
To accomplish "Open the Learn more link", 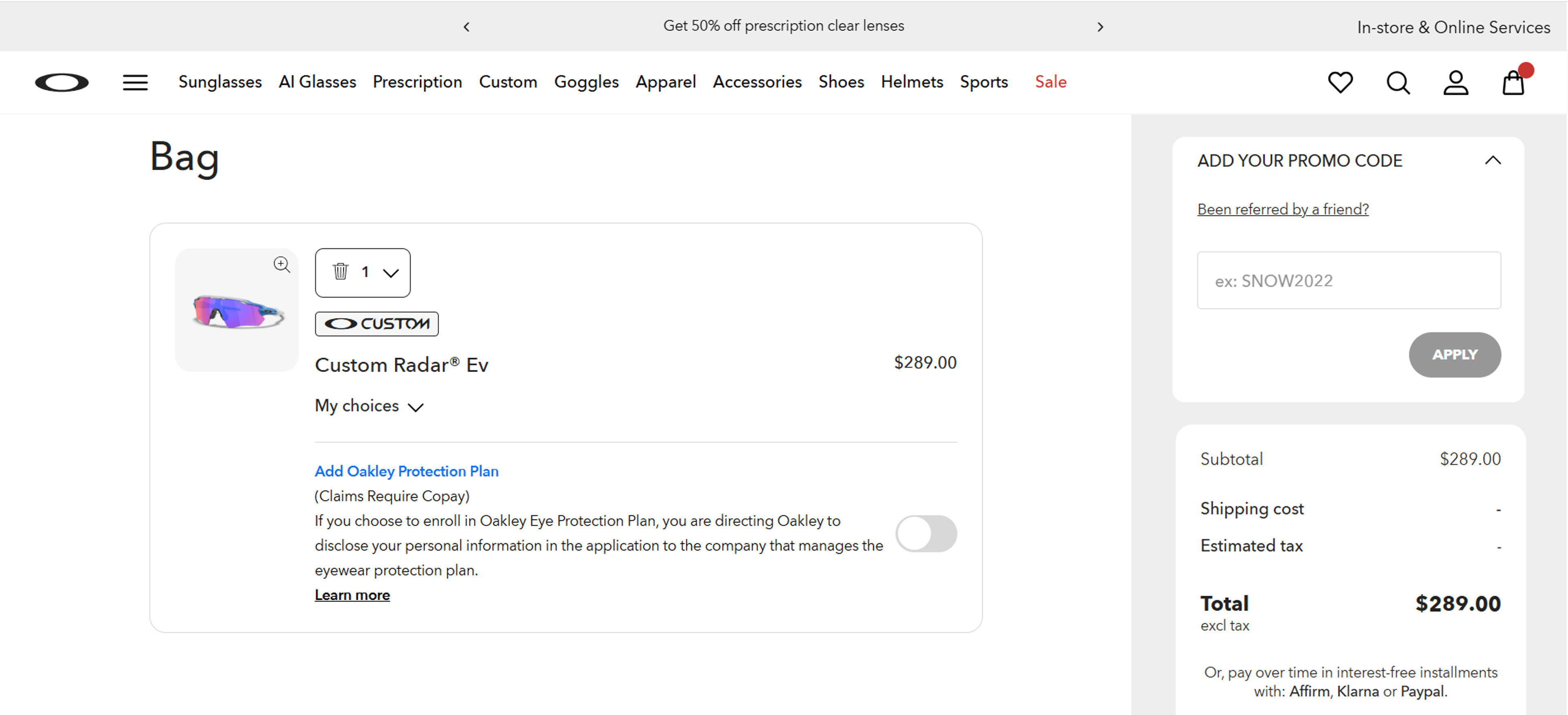I will click(x=352, y=595).
